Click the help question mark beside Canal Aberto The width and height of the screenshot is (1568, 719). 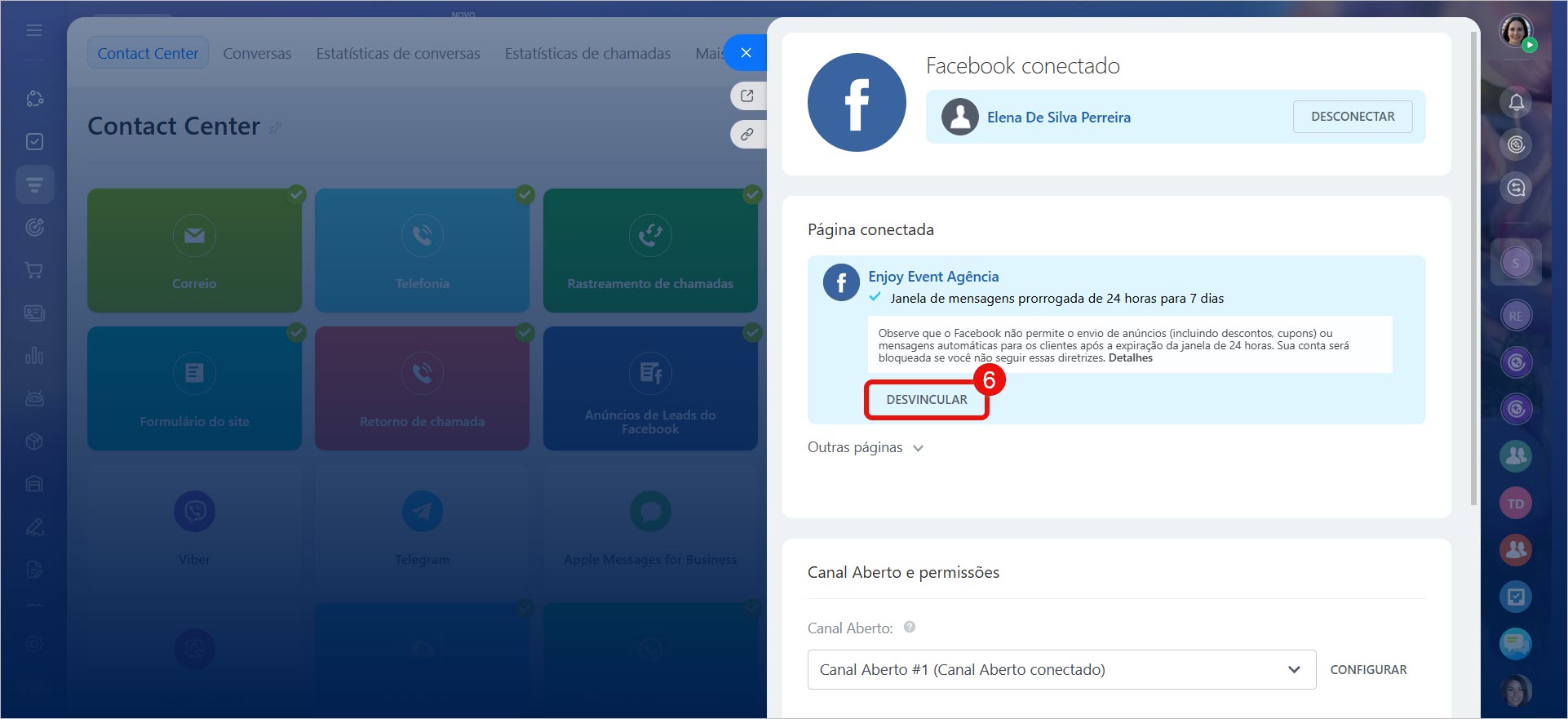point(910,627)
